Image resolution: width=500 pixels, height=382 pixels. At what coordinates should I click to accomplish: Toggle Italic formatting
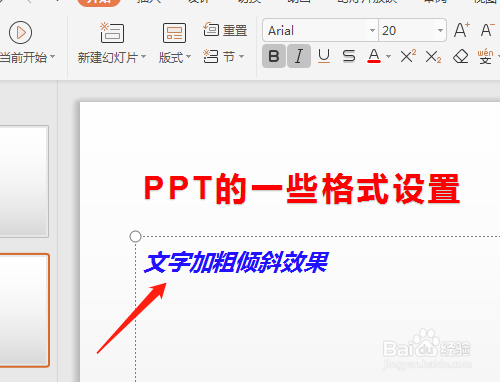tap(299, 56)
